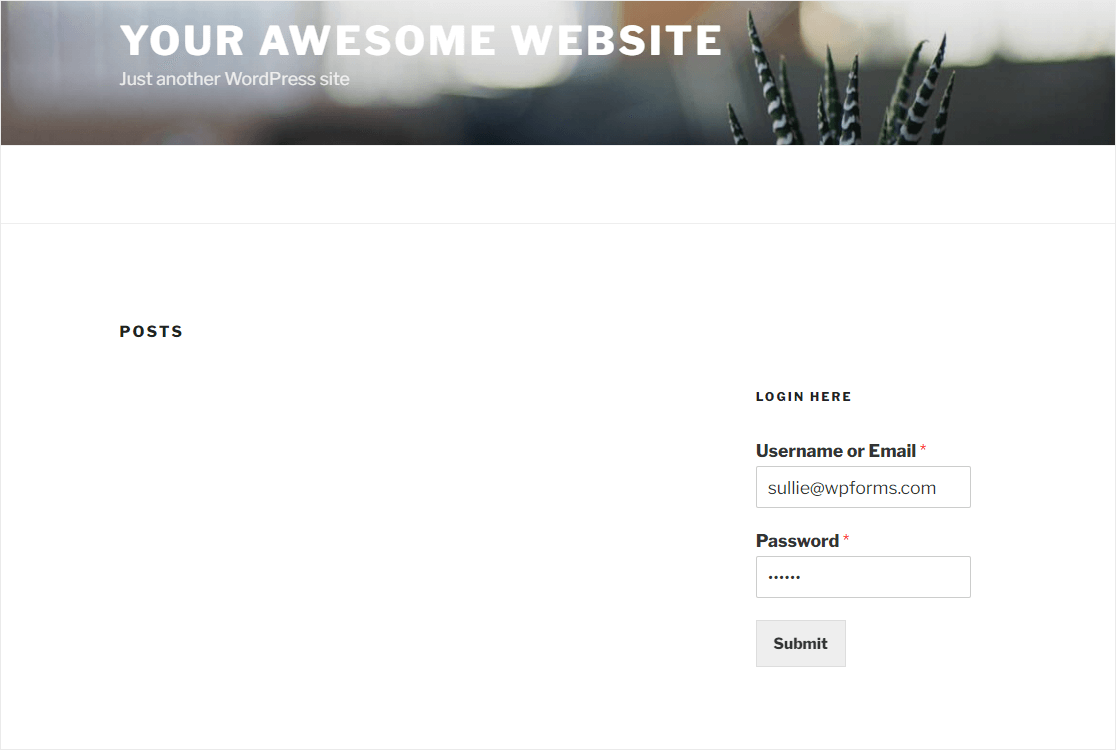The image size is (1116, 750).
Task: Click the Password field label
Action: 797,541
